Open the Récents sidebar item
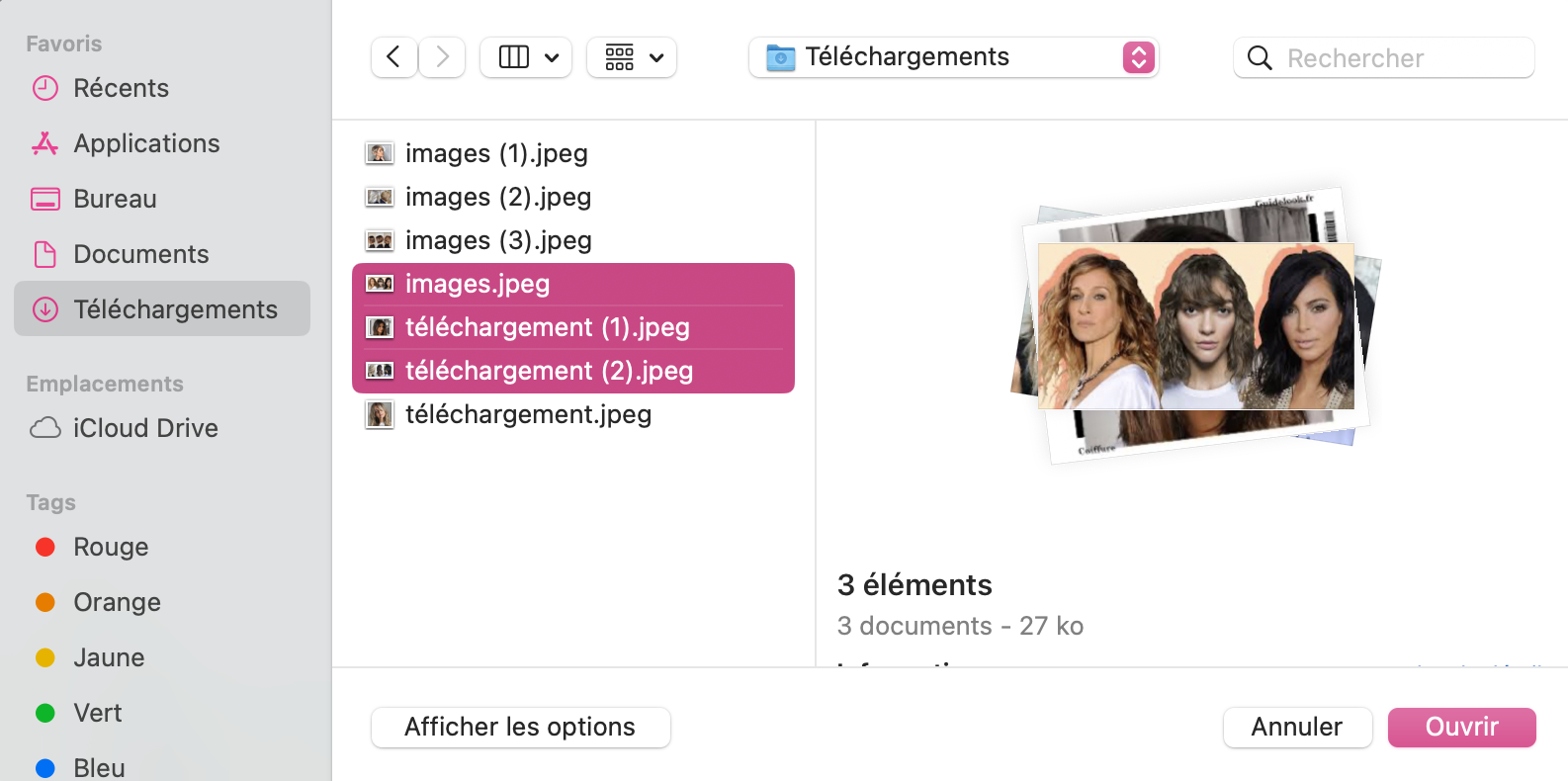The width and height of the screenshot is (1568, 781). coord(121,88)
